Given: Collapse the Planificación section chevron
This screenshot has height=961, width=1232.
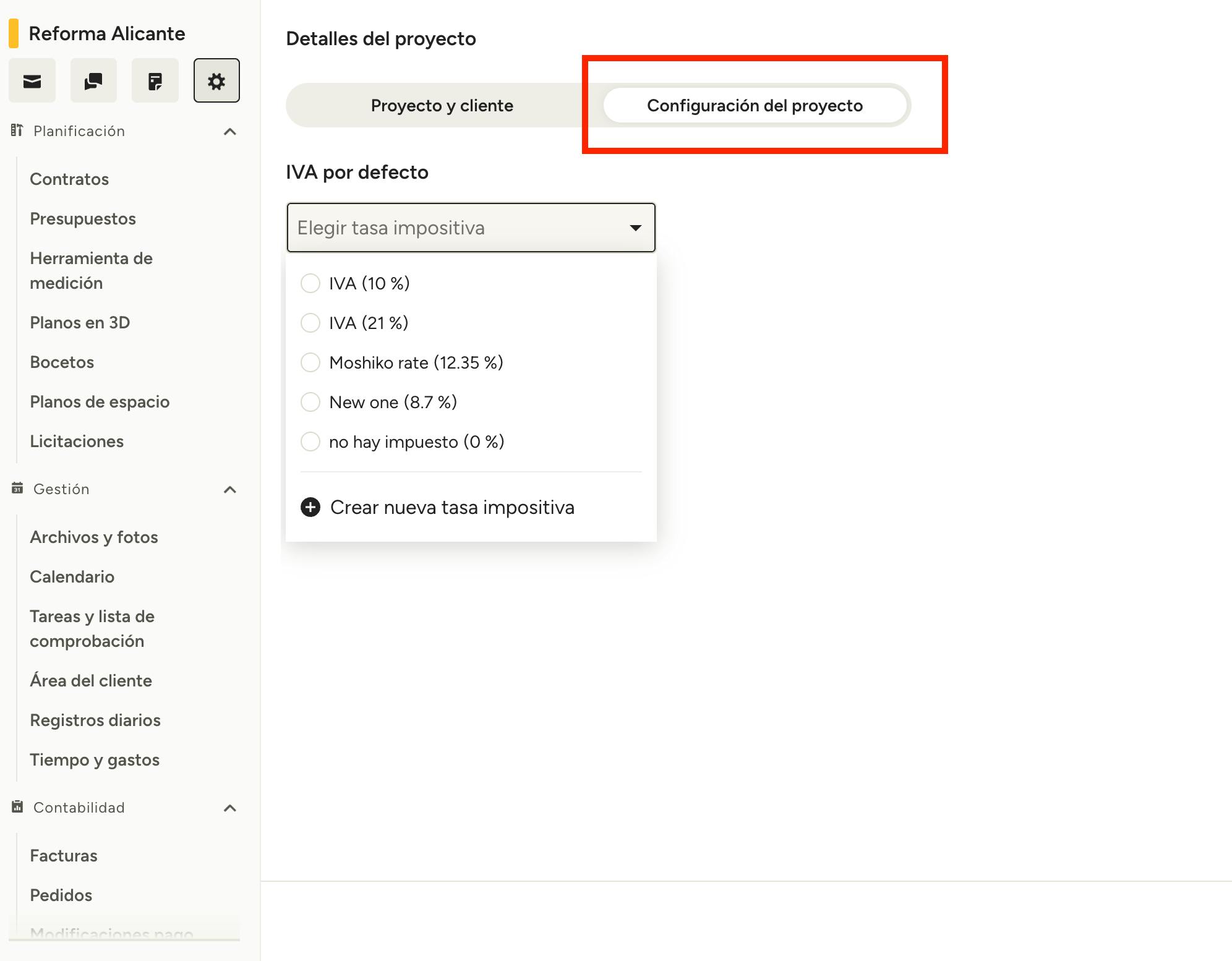Looking at the screenshot, I should [230, 131].
